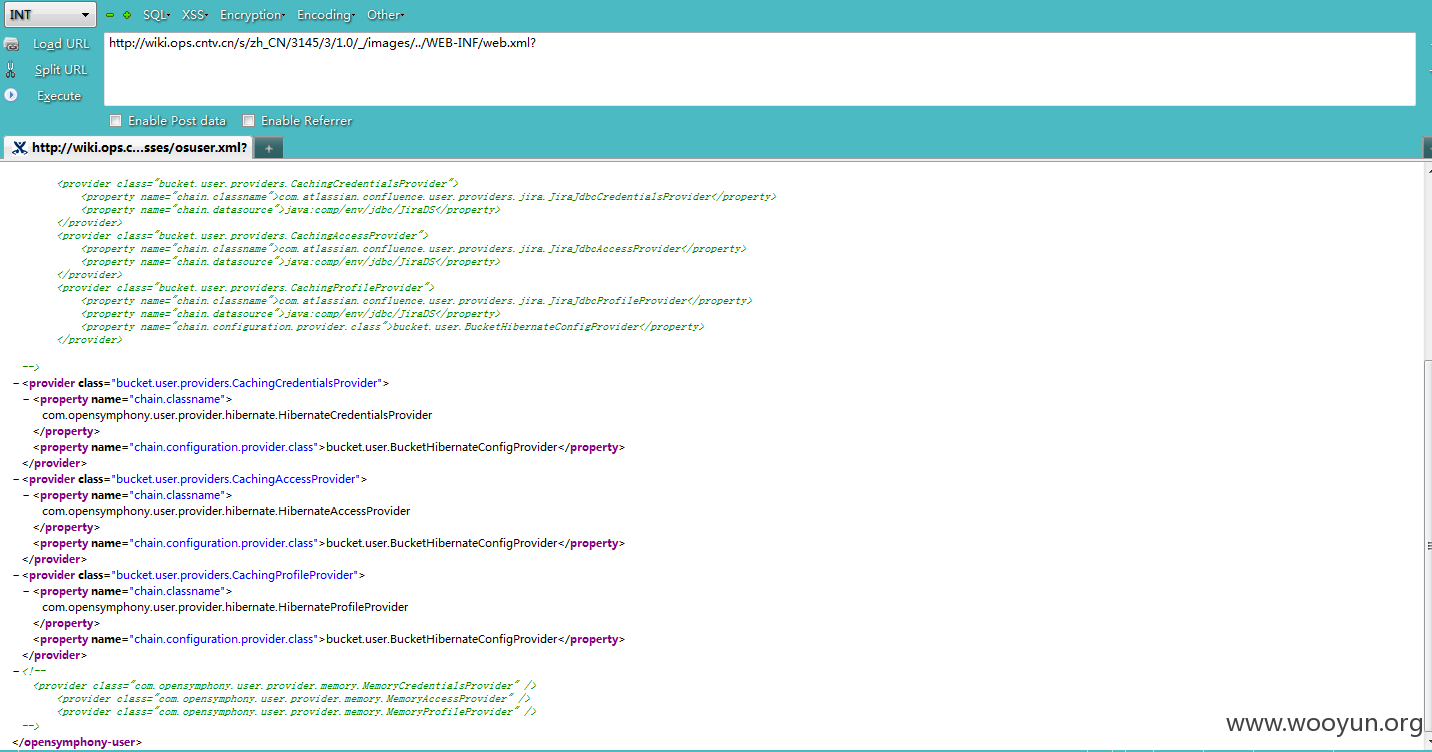Click the vertical scrollbar thumb of the page
Screen dimensions: 1432x752
coord(1426,546)
